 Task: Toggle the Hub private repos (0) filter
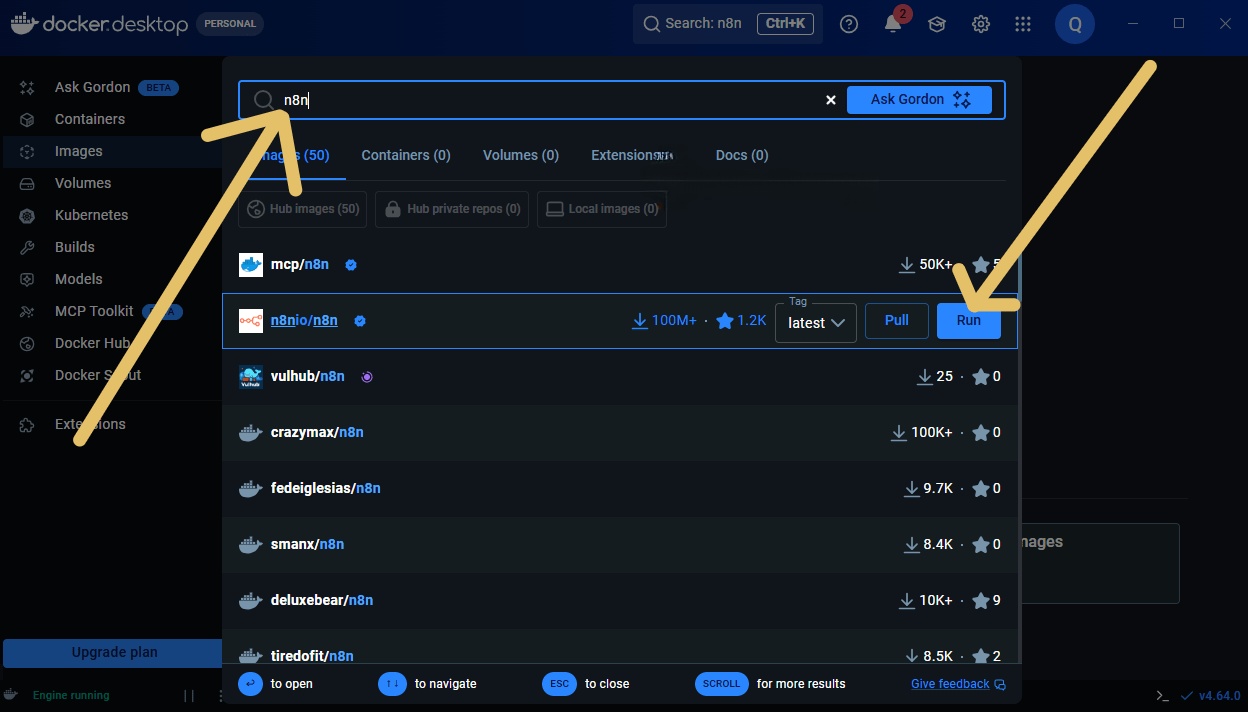click(x=452, y=209)
